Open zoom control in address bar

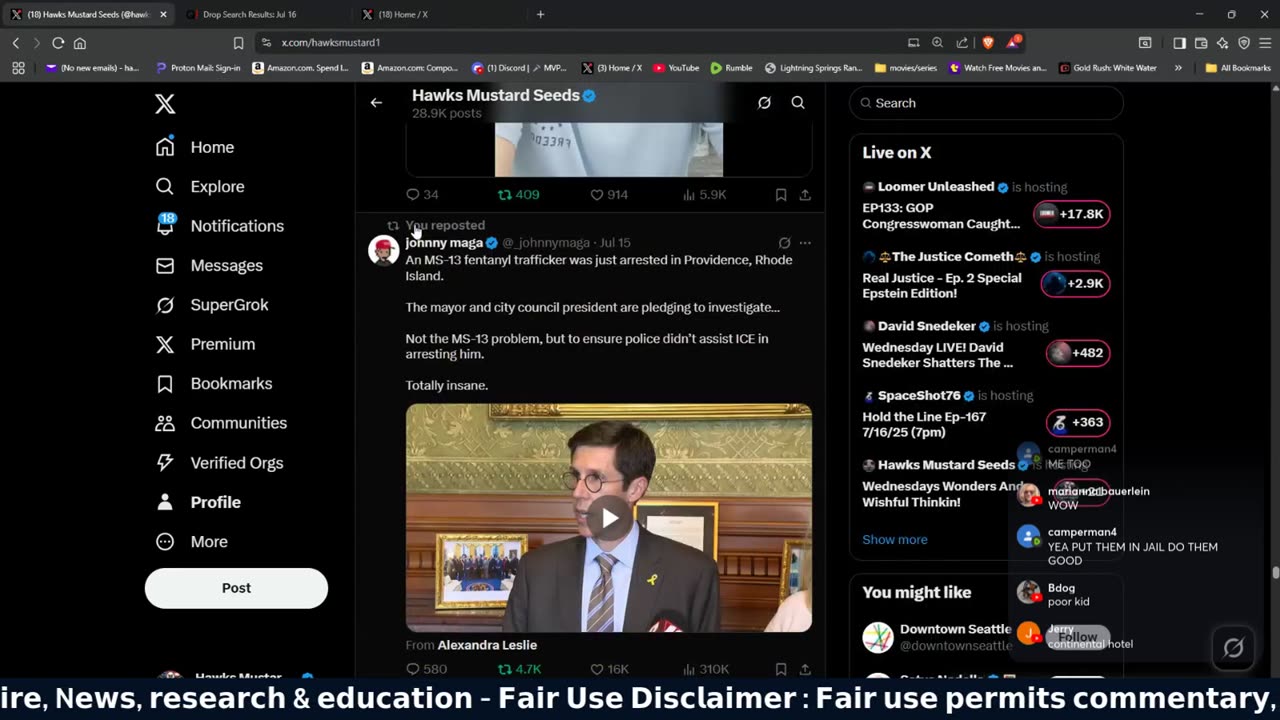[937, 43]
